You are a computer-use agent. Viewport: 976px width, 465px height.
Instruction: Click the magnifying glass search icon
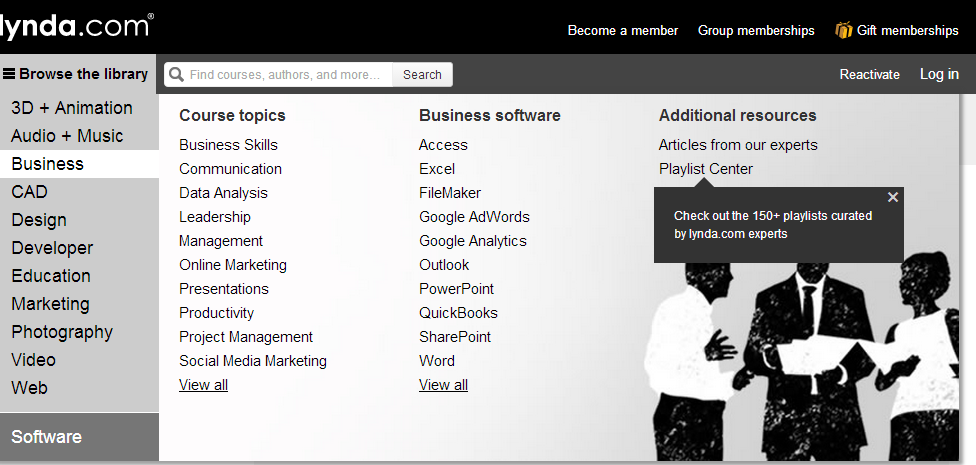coord(176,75)
